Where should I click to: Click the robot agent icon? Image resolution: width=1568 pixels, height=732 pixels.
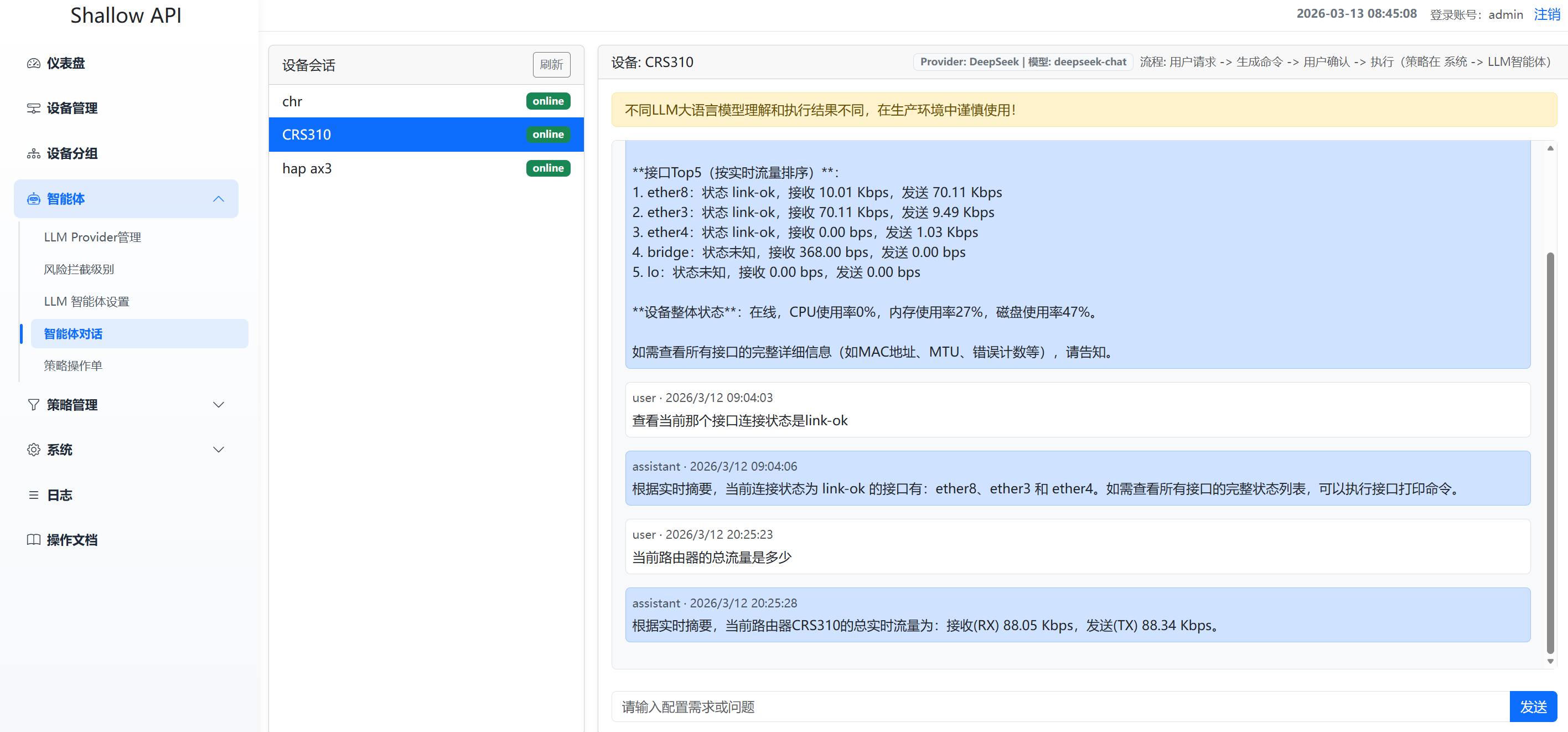(x=33, y=199)
